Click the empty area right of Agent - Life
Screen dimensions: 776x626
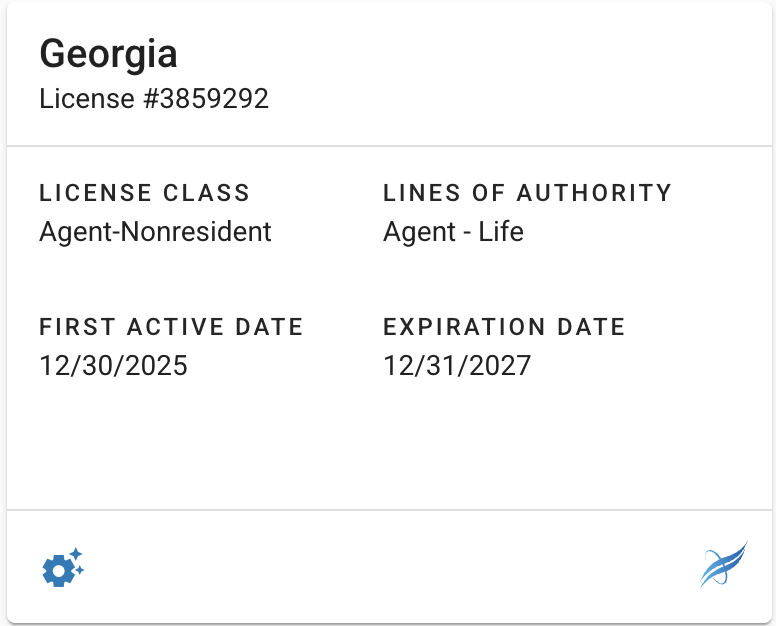(640, 232)
